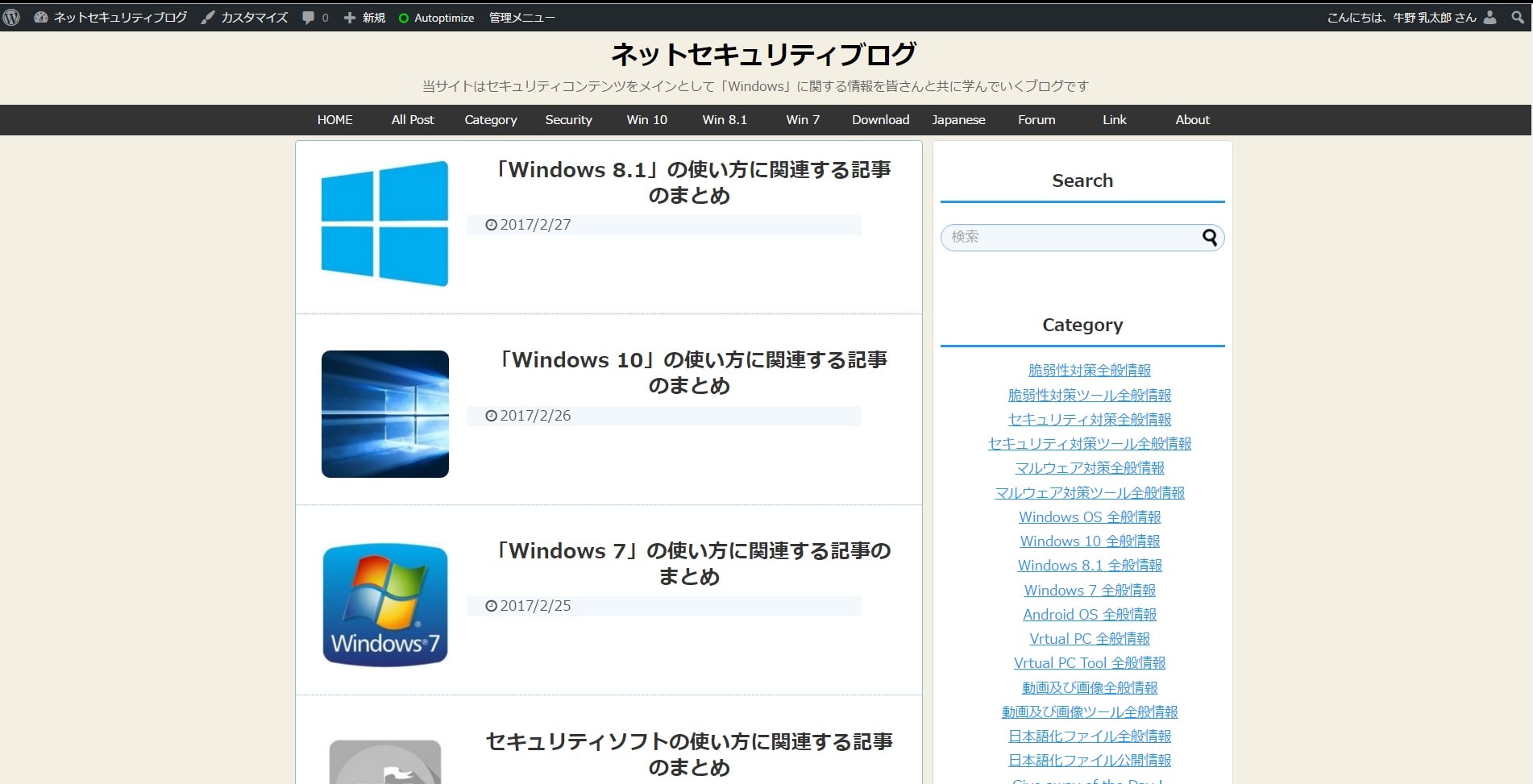Open the 日本語化ファイル公開情報 category link

tap(1090, 761)
